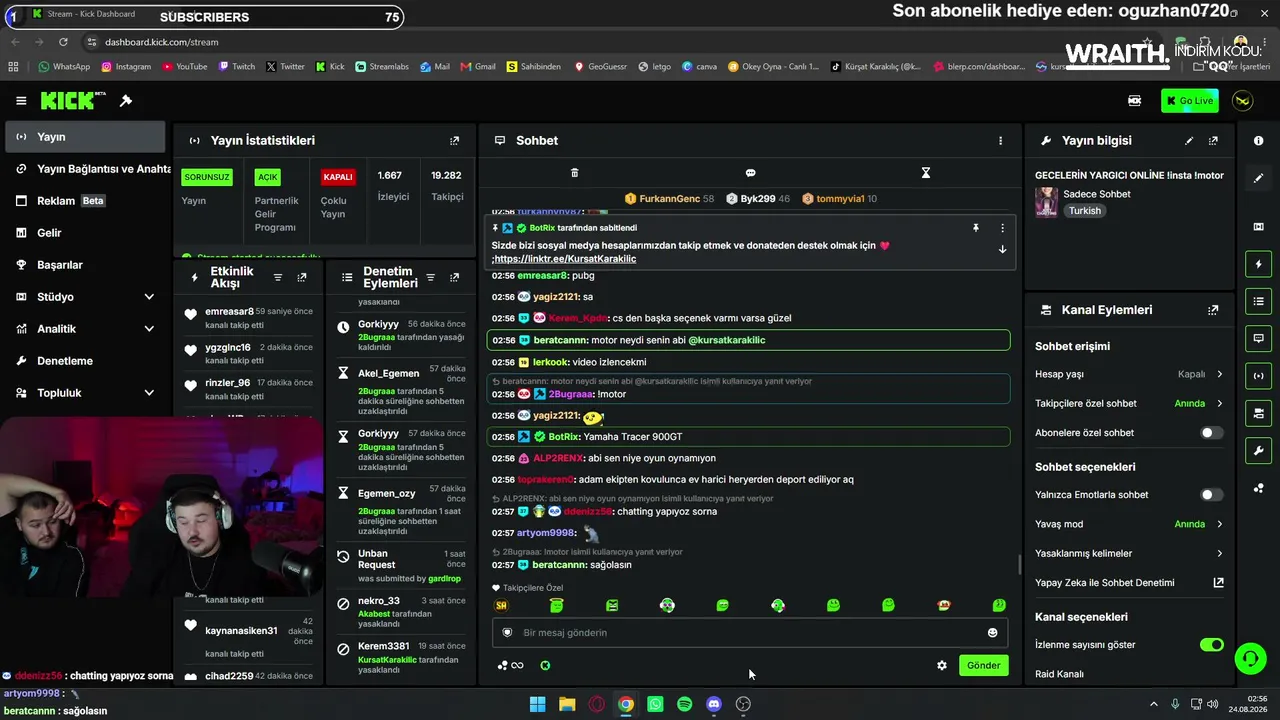Toggle Yalnızca Emotlarla sohbet switch
This screenshot has height=720, width=1280.
pos(1211,495)
